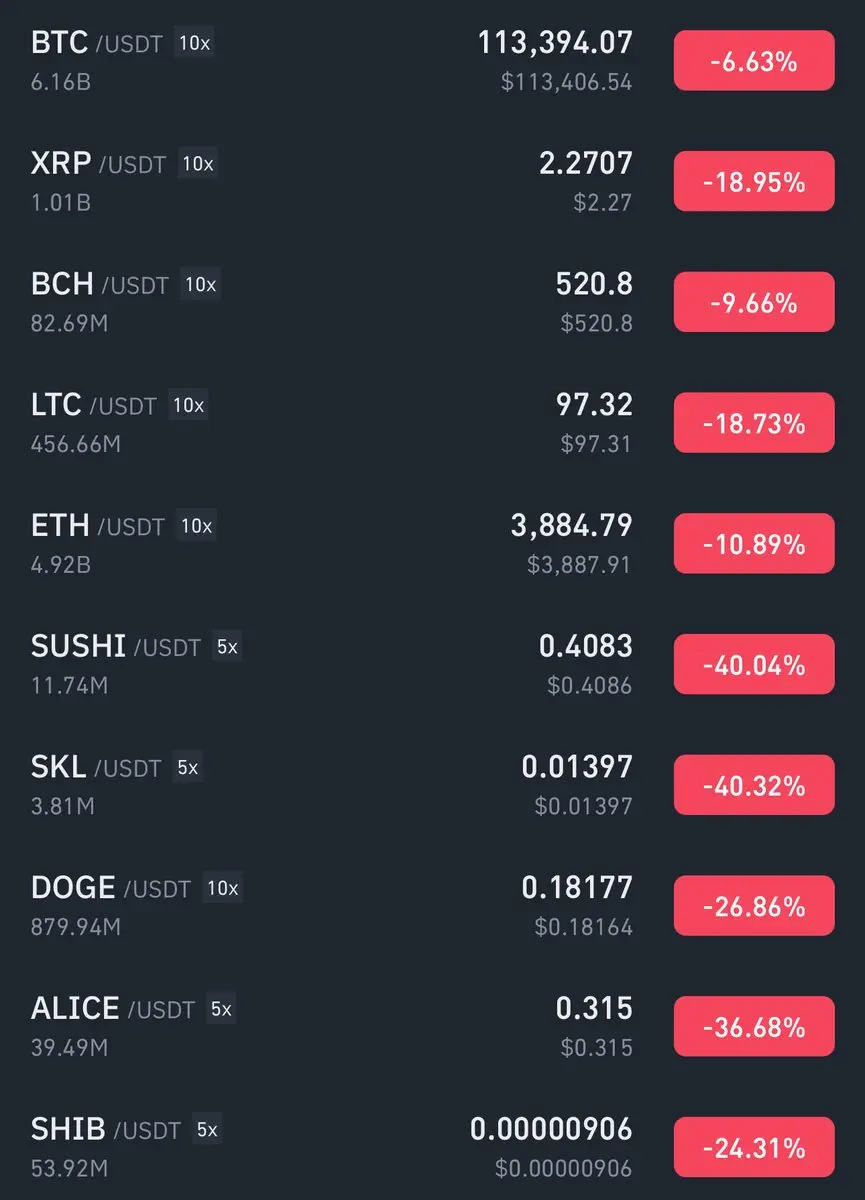Tap the ALICE 39.49M volume text

tap(70, 1047)
